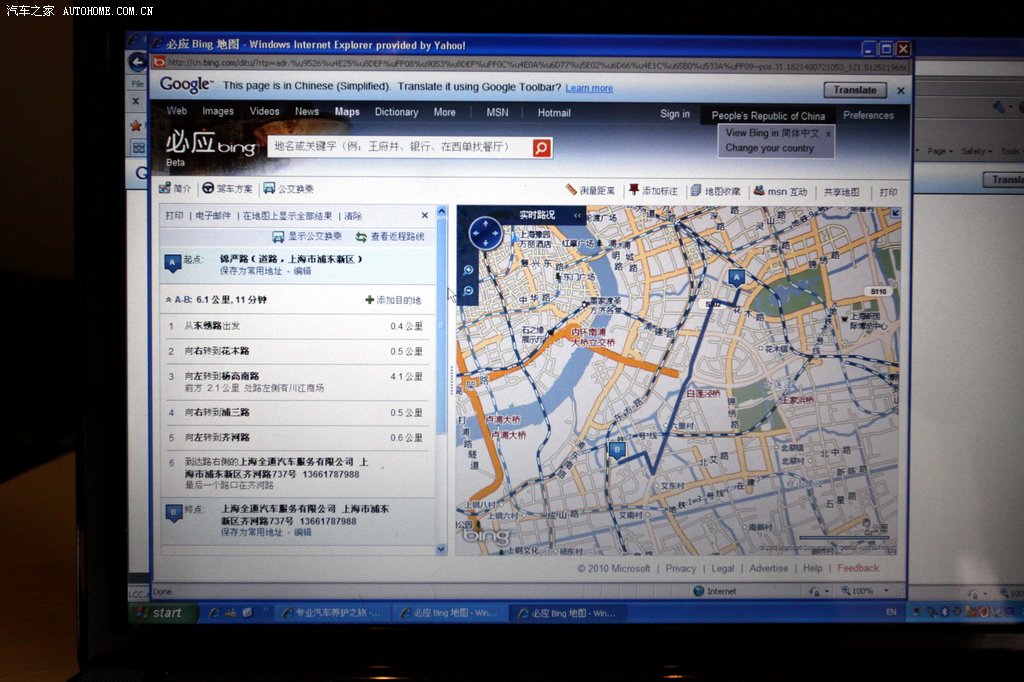Image resolution: width=1024 pixels, height=682 pixels.
Task: Click 共享地图 share map
Action: (x=841, y=192)
